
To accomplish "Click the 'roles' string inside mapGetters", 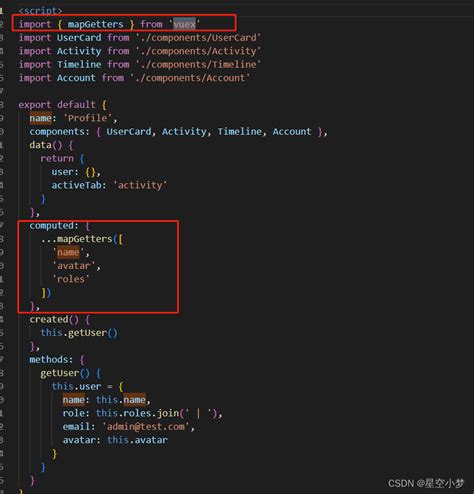I will click(x=71, y=279).
